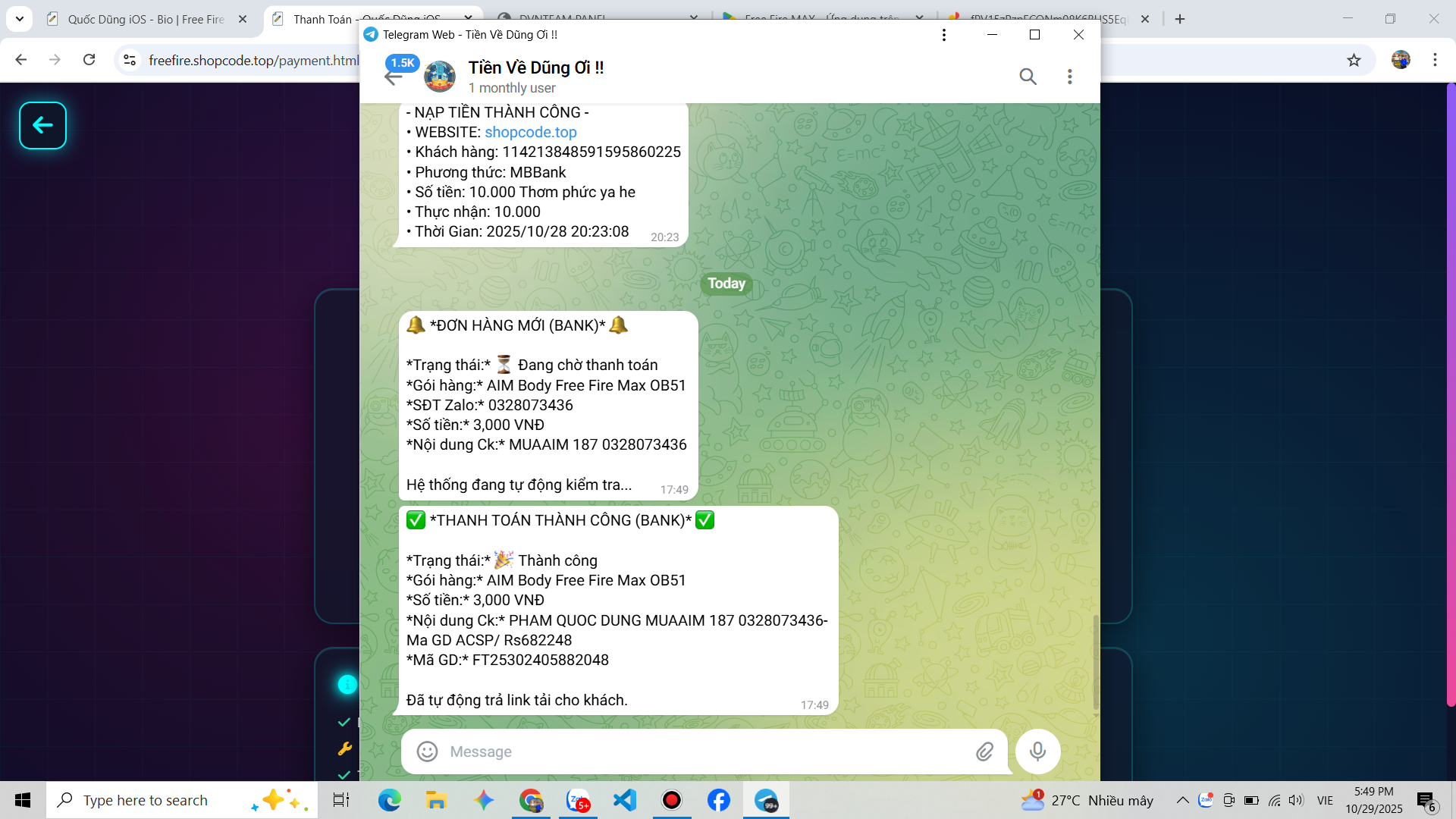Open Facebook app on taskbar
1456x819 pixels.
(719, 800)
